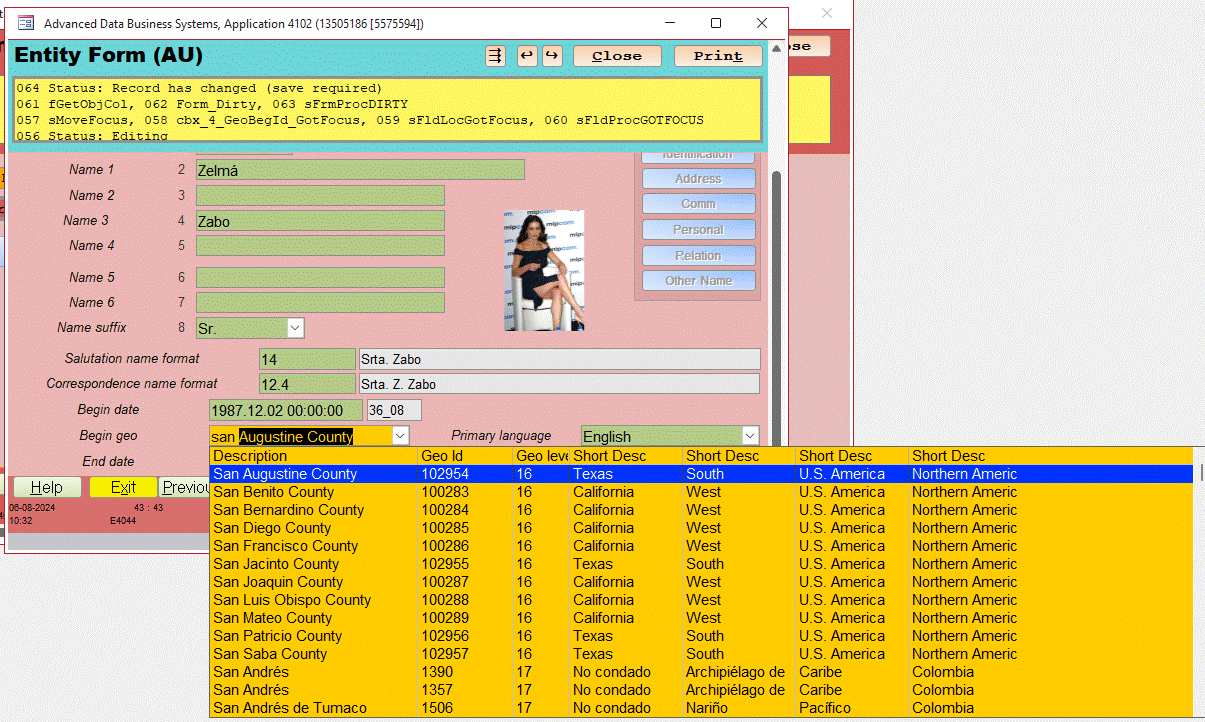This screenshot has height=722, width=1205.
Task: Click the Name 1 field containing Zelmá
Action: (360, 169)
